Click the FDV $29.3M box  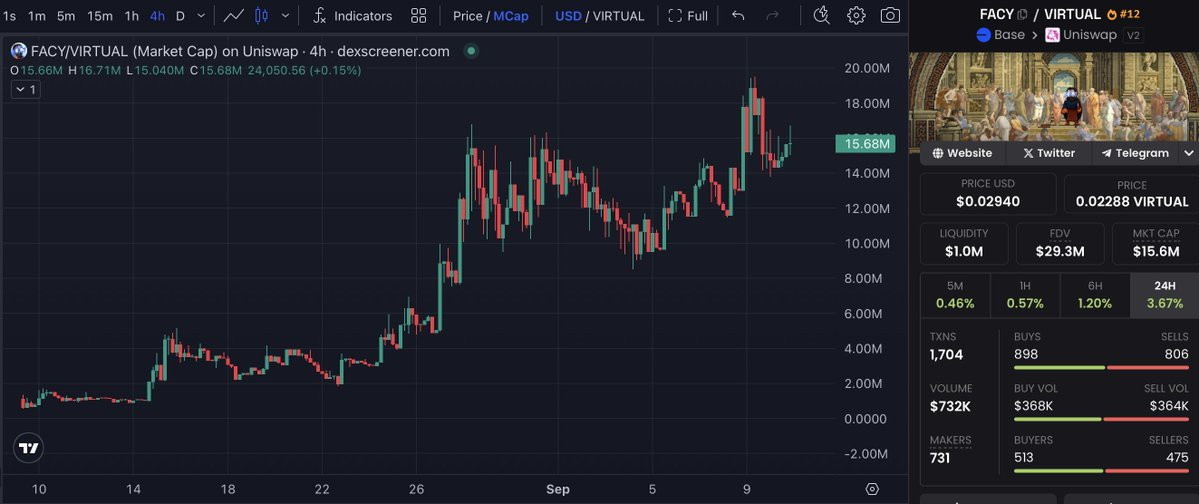pyautogui.click(x=1060, y=243)
